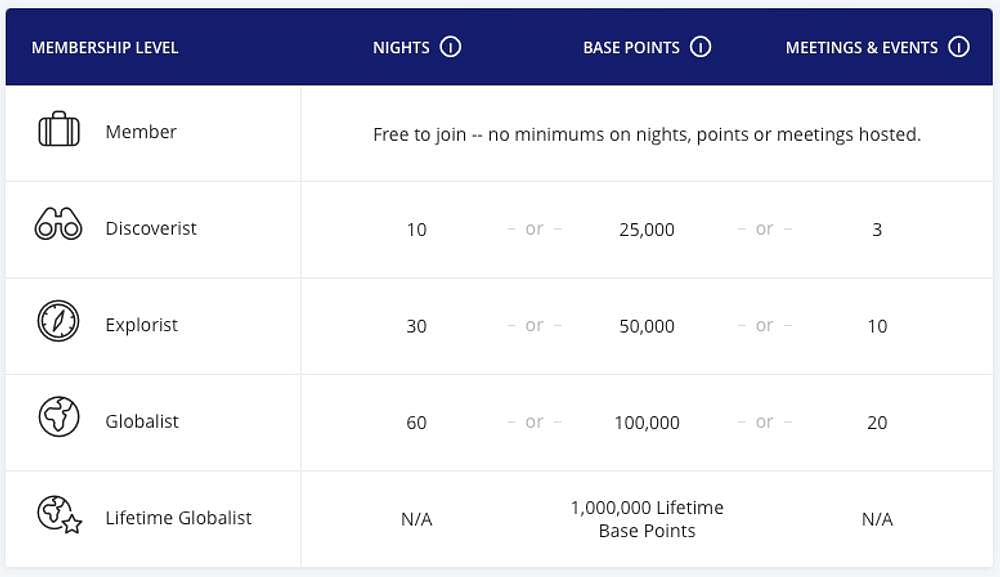Select the Lifetime Globalist globe-star icon

coord(59,514)
